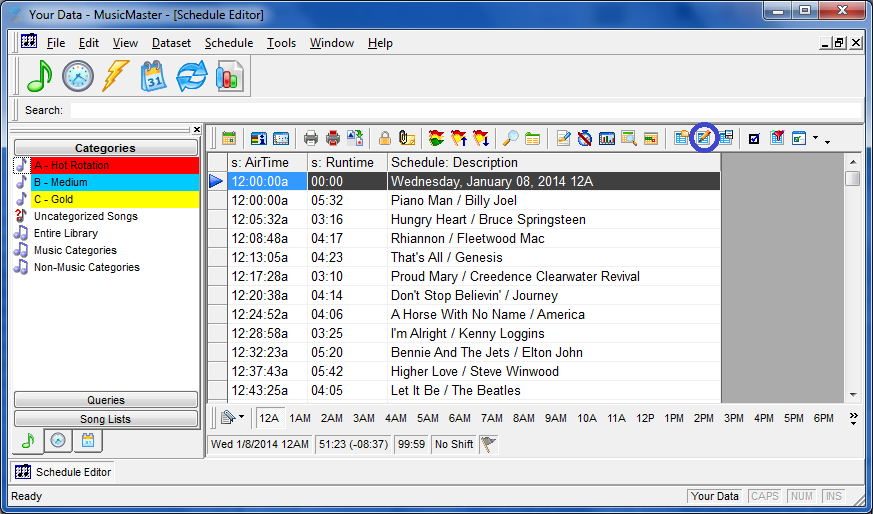
Task: Expand the Queries panel
Action: coord(105,400)
